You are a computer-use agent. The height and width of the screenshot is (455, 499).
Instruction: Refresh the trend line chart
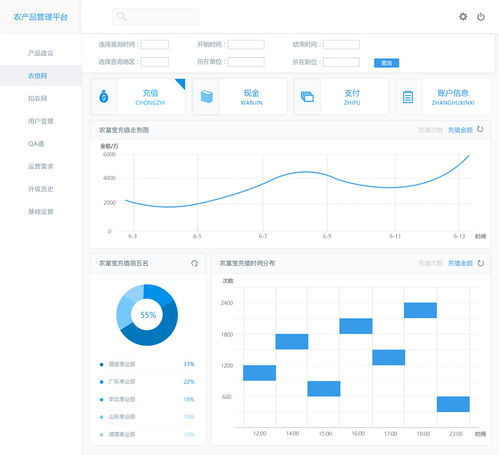click(x=480, y=129)
